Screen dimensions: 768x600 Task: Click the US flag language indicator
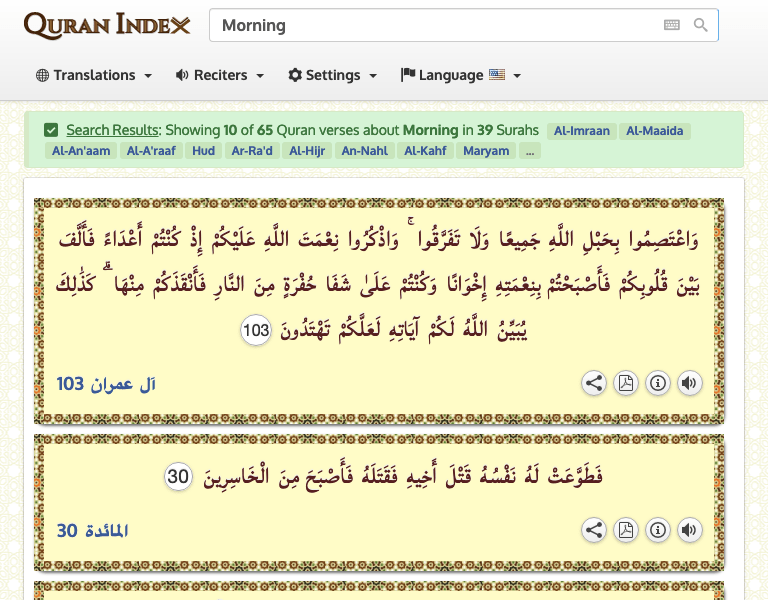coord(496,75)
